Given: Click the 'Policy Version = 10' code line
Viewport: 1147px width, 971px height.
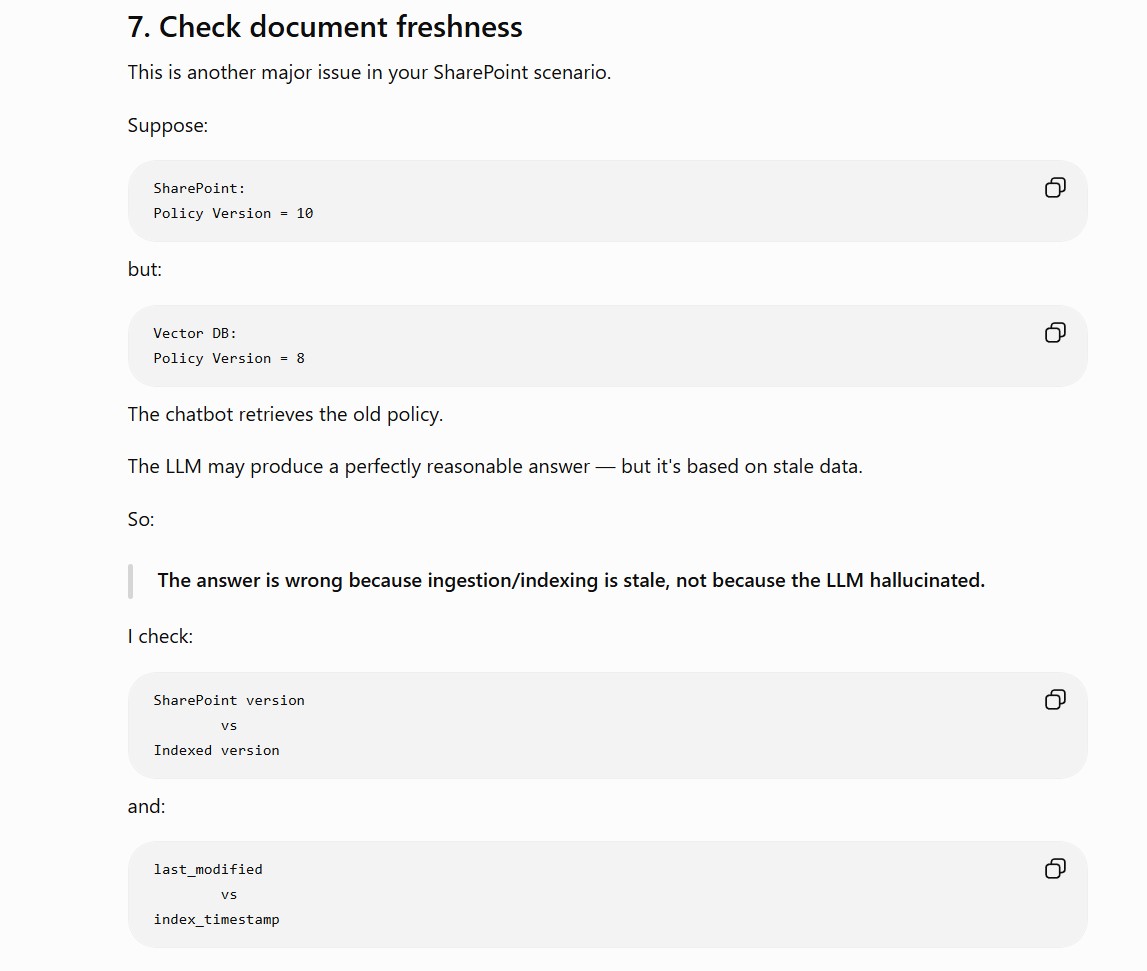Looking at the screenshot, I should pos(233,213).
